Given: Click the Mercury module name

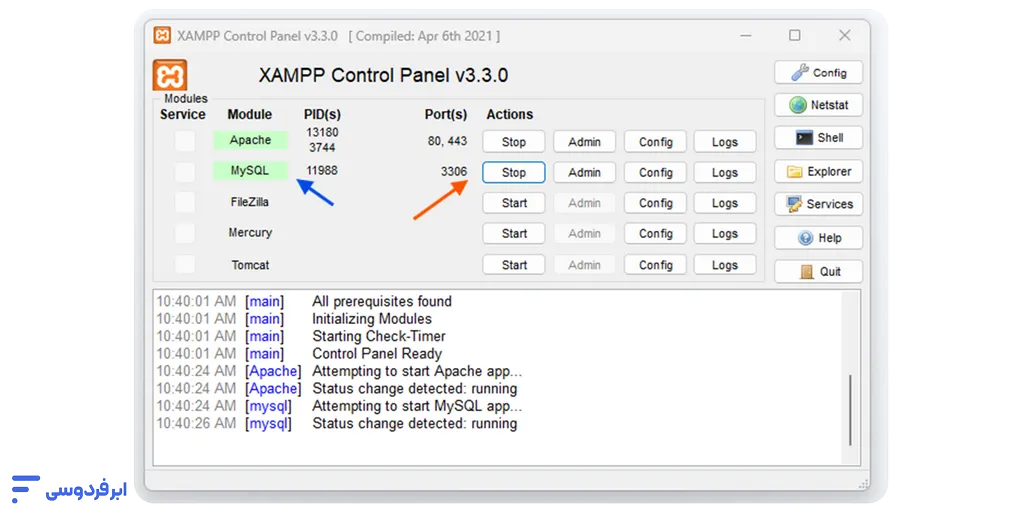Looking at the screenshot, I should tap(250, 232).
